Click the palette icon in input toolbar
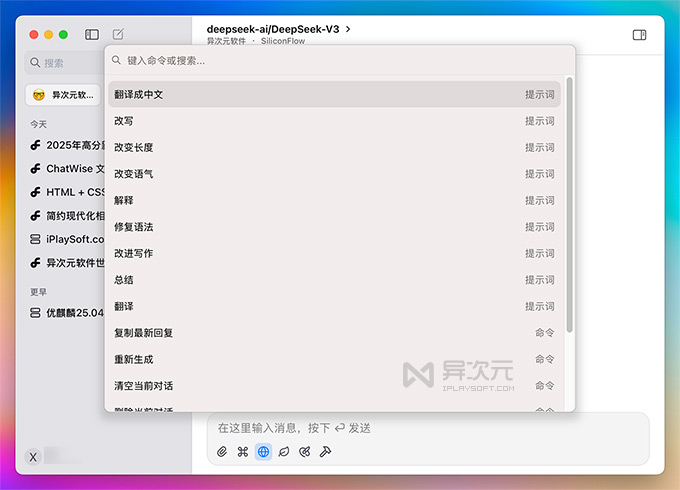Image resolution: width=680 pixels, height=490 pixels. coord(304,452)
